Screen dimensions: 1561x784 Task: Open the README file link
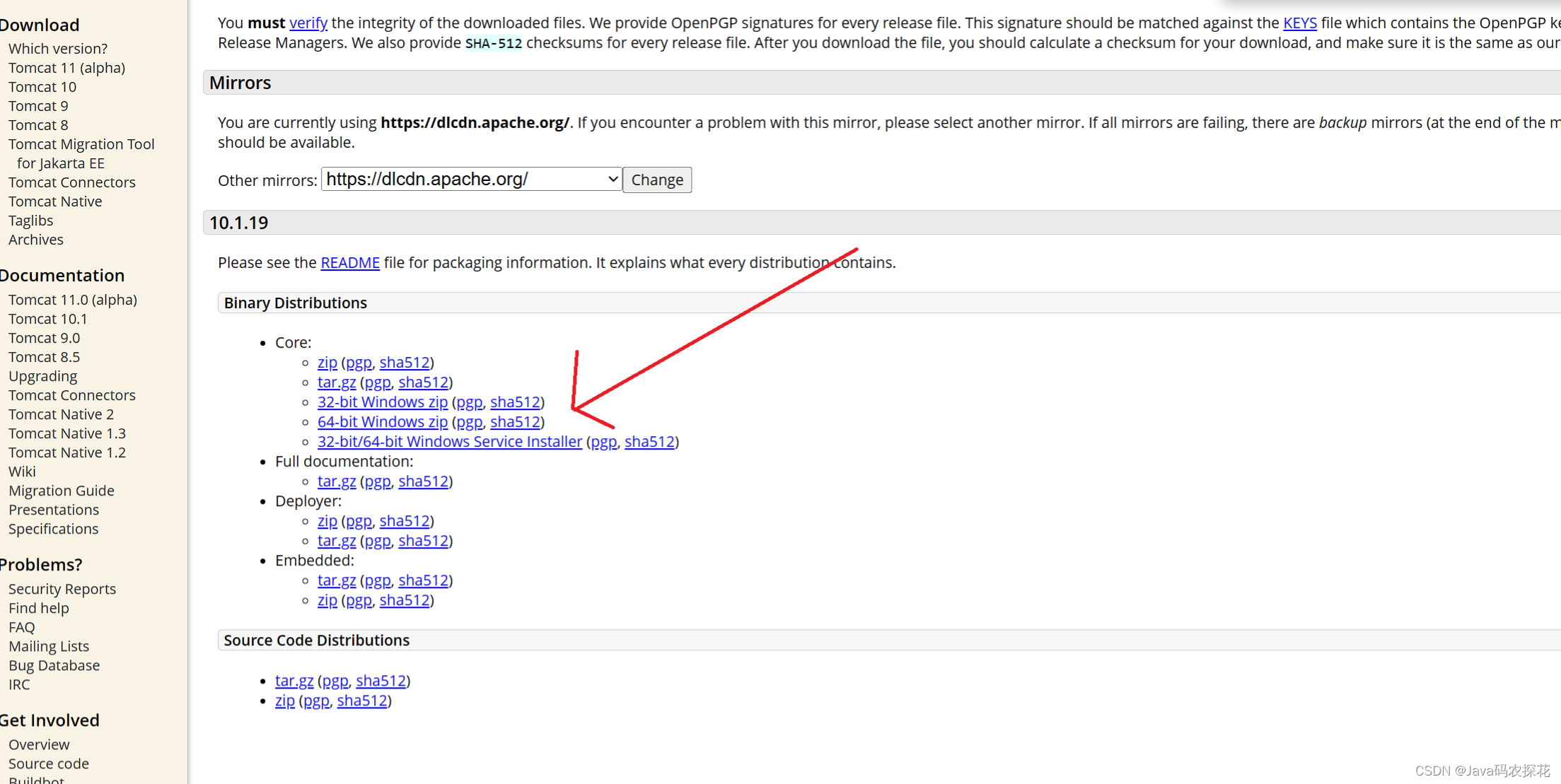[x=349, y=263]
